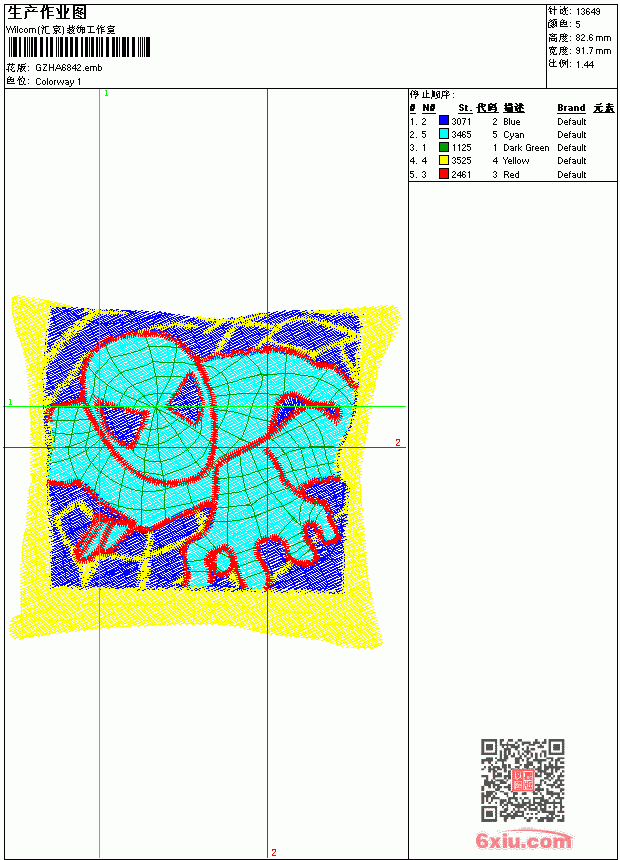Select the file name GZHA6842.emb

69,68
